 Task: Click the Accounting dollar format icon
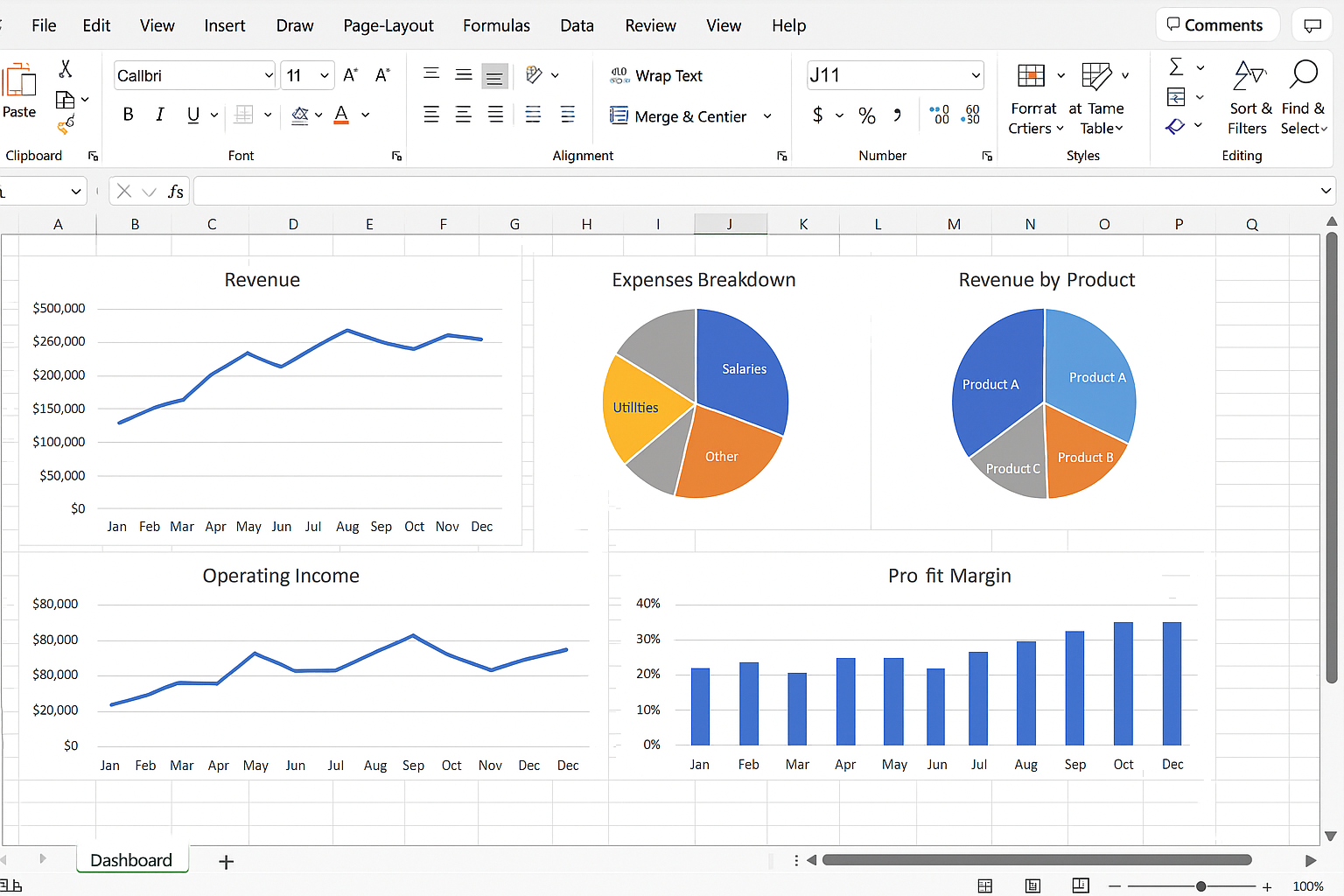click(817, 115)
